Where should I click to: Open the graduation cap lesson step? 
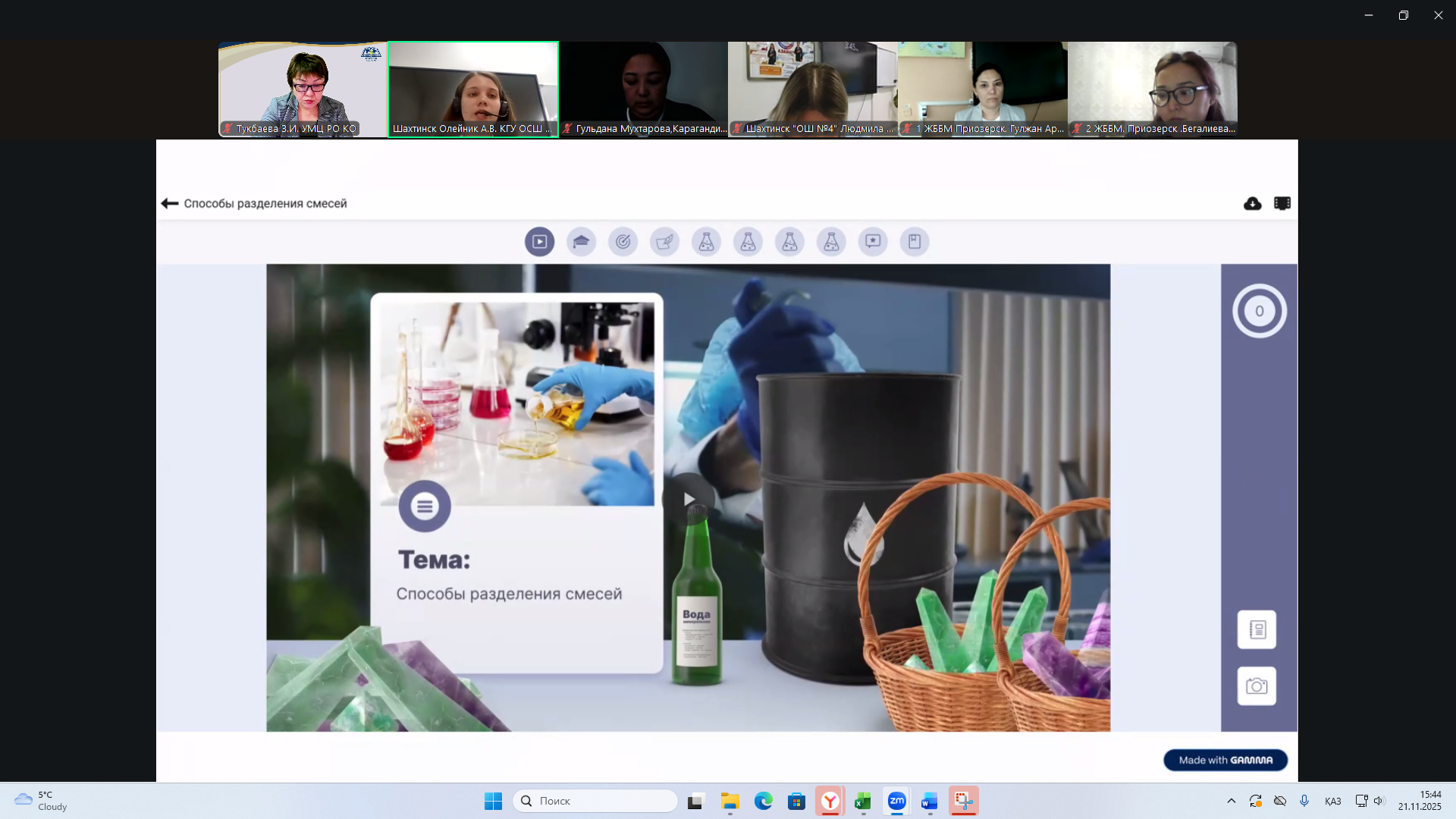pyautogui.click(x=581, y=242)
